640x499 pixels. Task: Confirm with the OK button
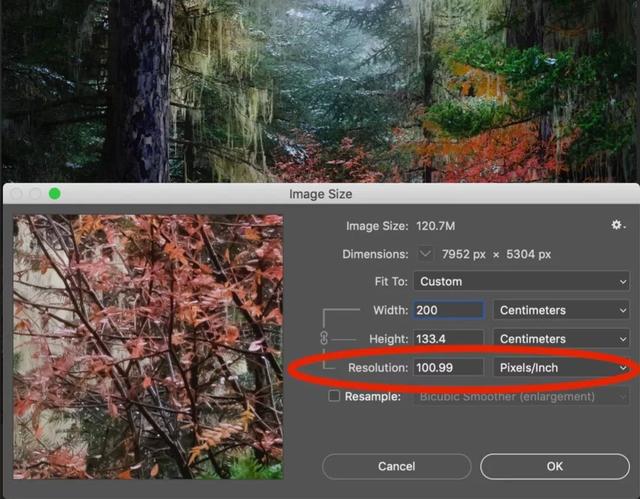tap(555, 466)
